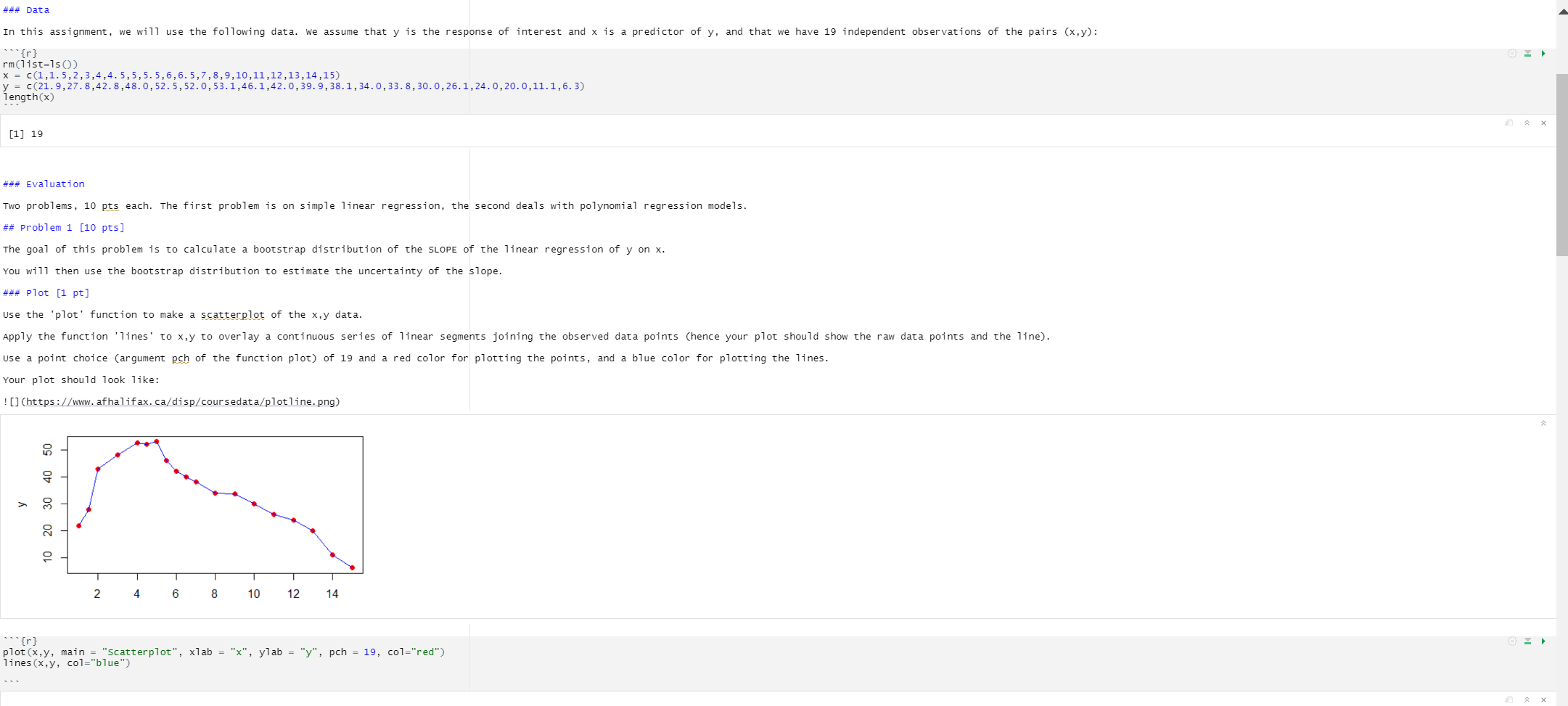Viewport: 1568px width, 706px height.
Task: Clear the [1] 19 output
Action: pyautogui.click(x=1543, y=123)
